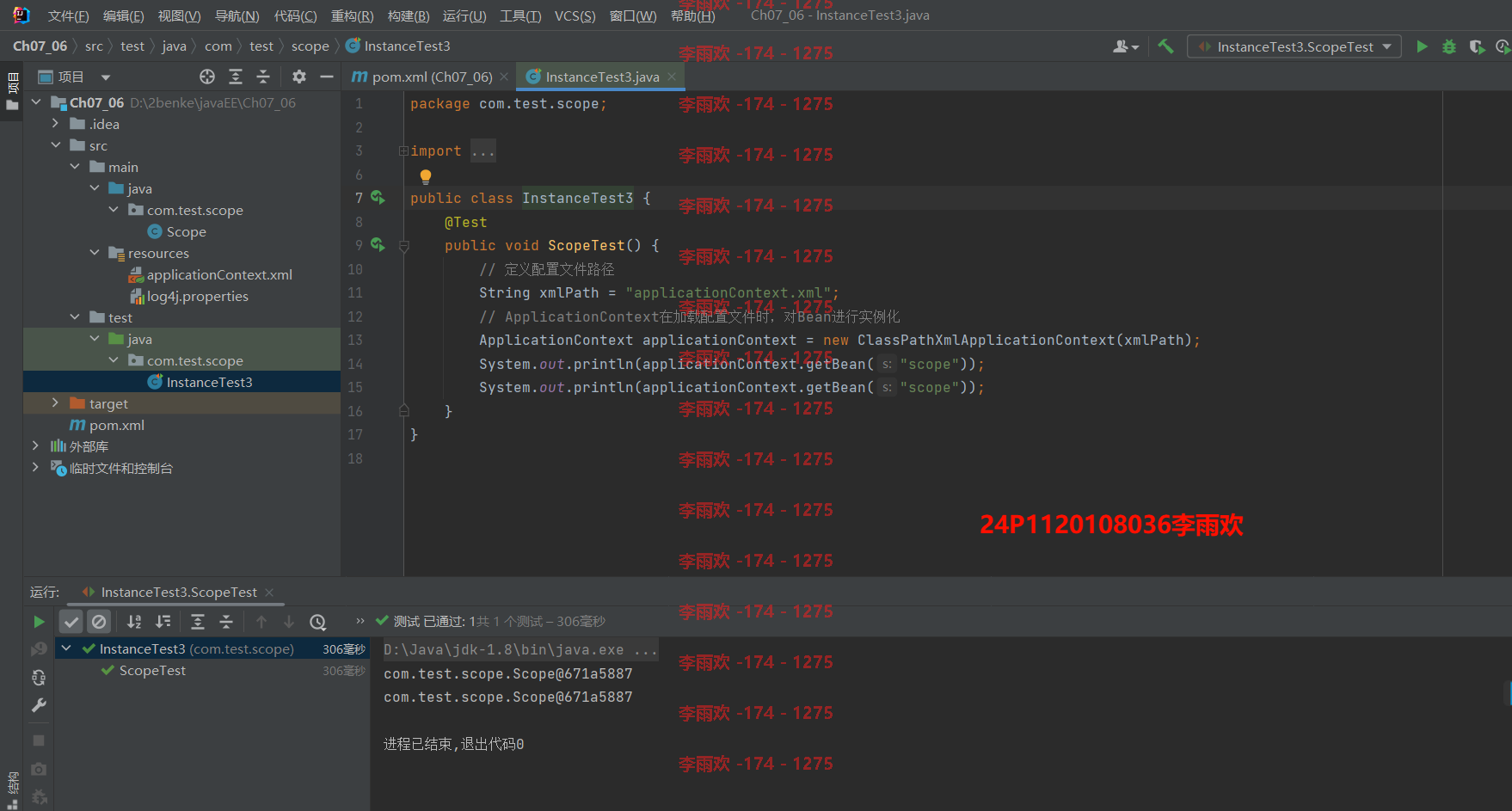Click Ch07_06 in the breadcrumb bar
The width and height of the screenshot is (1512, 811).
tap(40, 46)
